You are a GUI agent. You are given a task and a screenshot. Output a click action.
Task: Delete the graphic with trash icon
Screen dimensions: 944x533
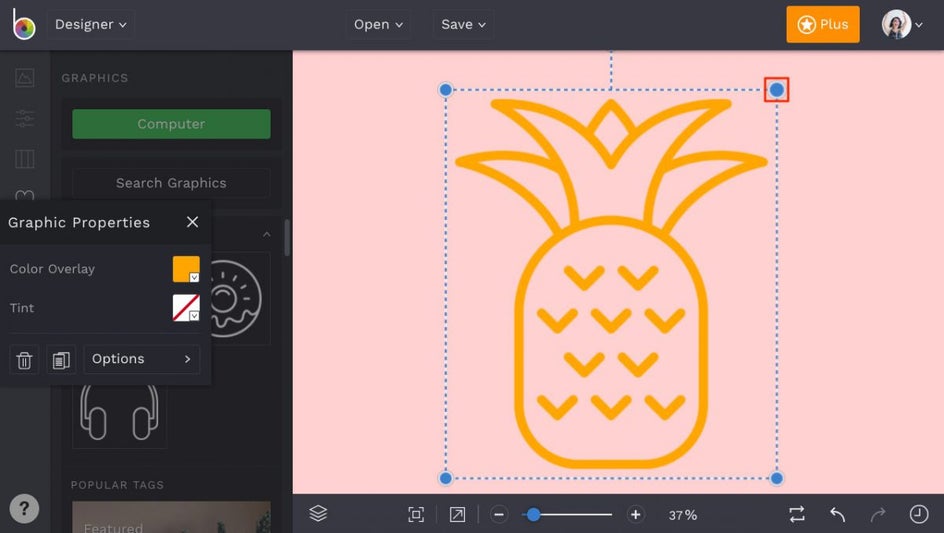(24, 360)
